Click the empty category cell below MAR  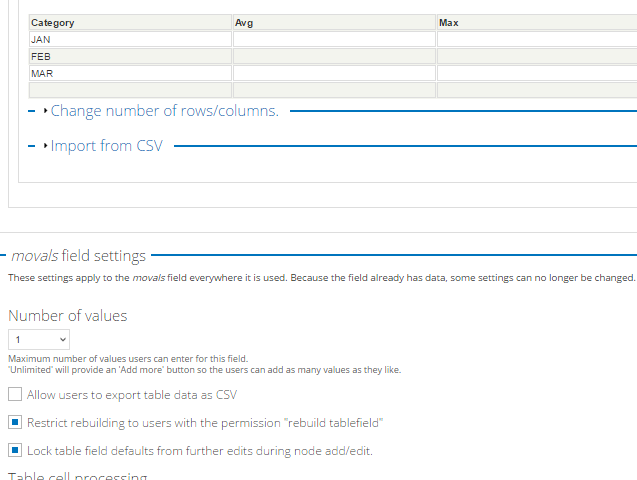(130, 90)
